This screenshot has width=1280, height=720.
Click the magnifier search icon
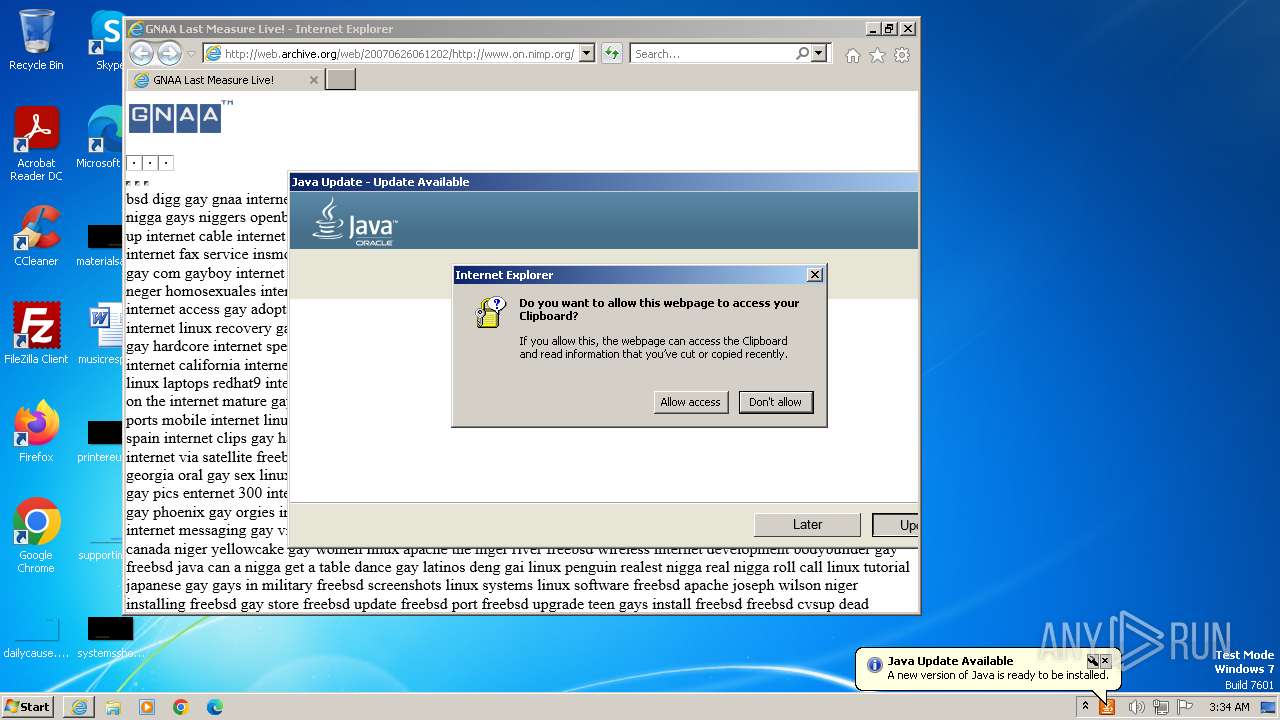[802, 54]
